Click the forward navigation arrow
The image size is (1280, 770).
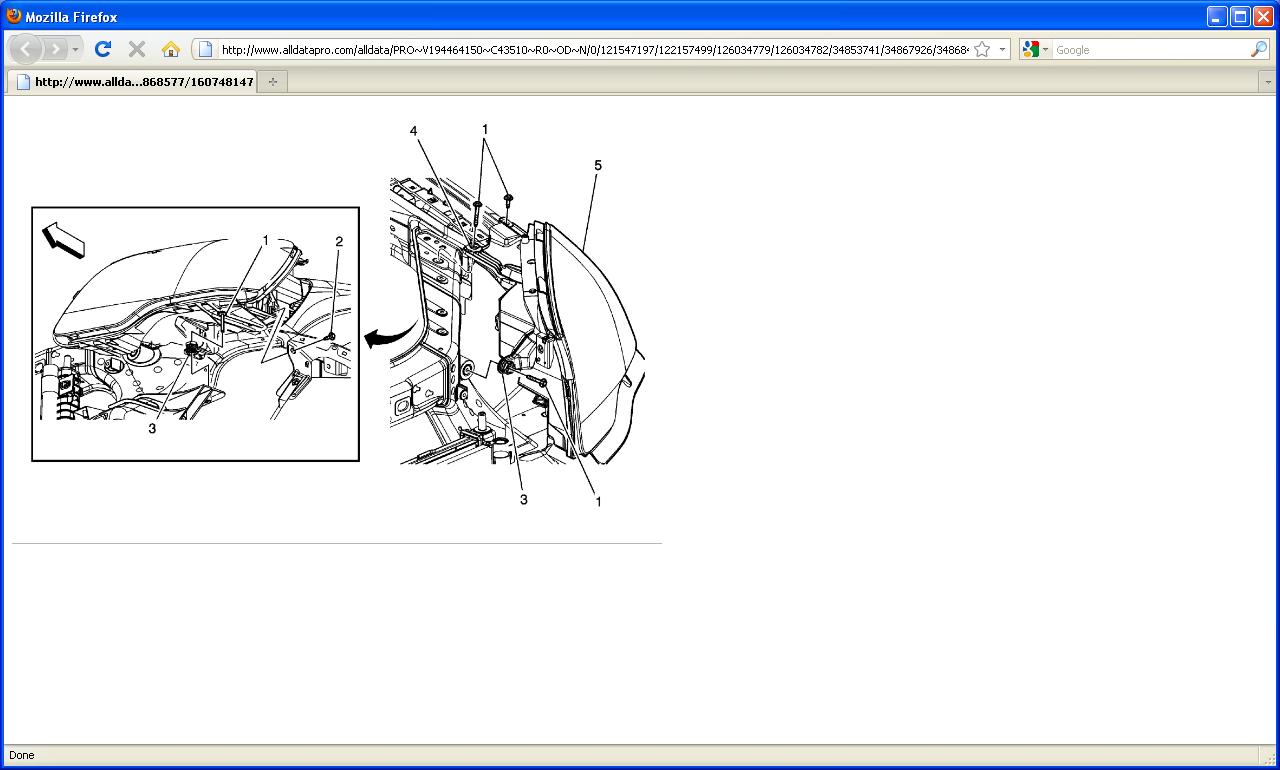(56, 49)
